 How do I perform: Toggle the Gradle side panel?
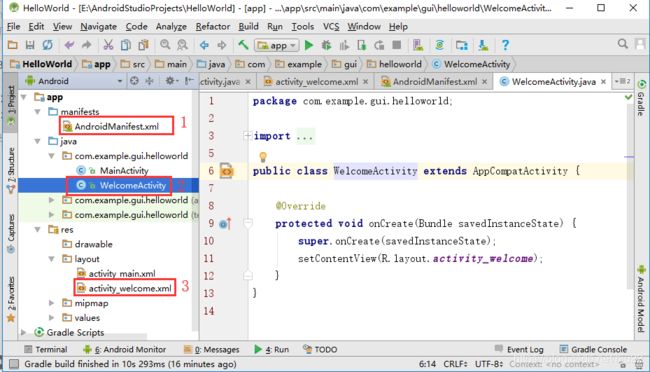coord(641,97)
